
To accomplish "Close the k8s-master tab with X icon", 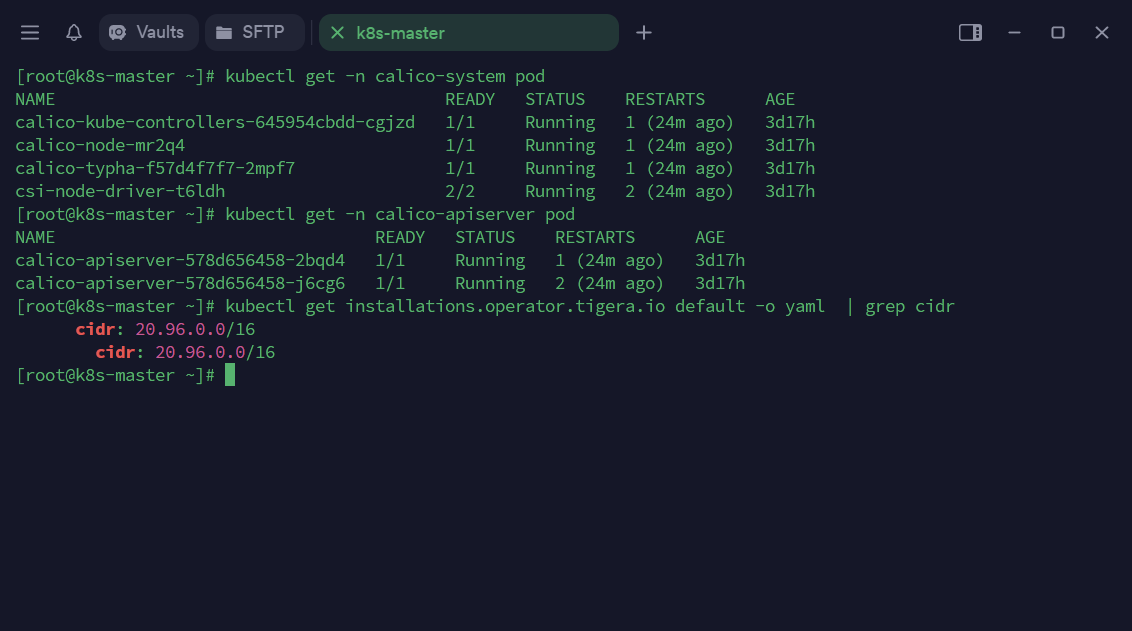I will (337, 33).
